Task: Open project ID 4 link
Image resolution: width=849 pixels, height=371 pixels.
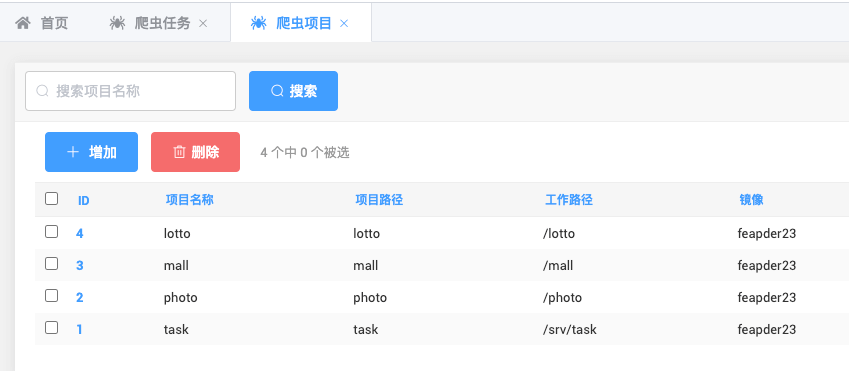Action: click(x=80, y=233)
